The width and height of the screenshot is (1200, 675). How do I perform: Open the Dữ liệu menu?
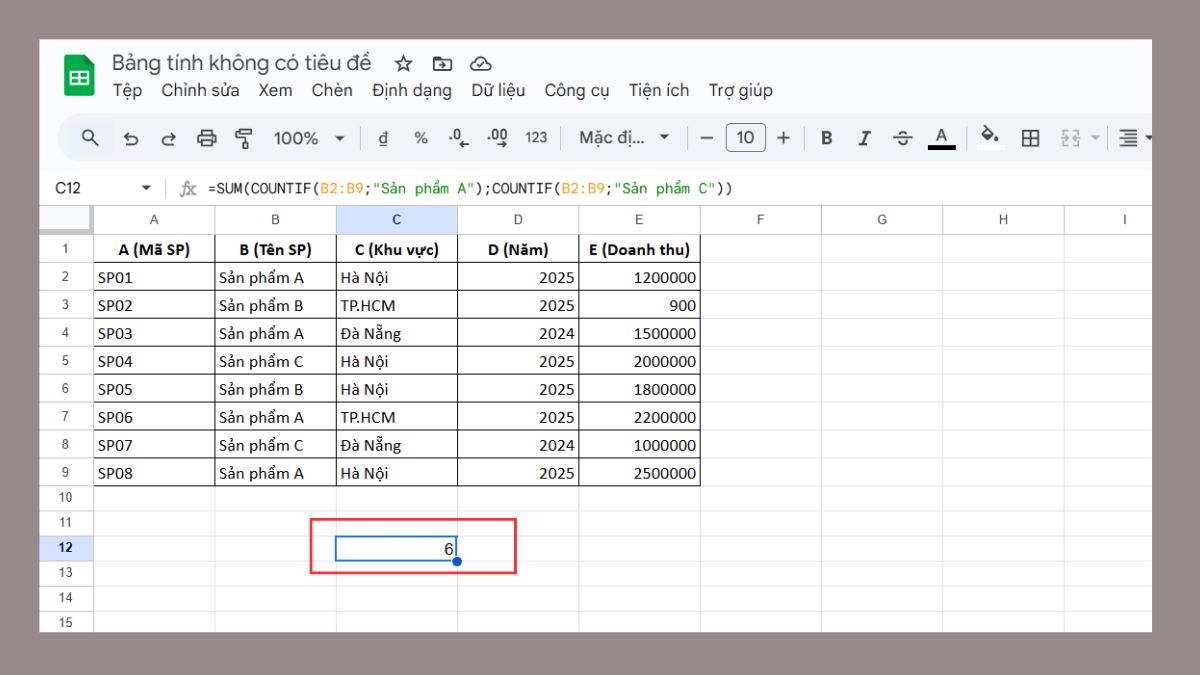click(498, 90)
